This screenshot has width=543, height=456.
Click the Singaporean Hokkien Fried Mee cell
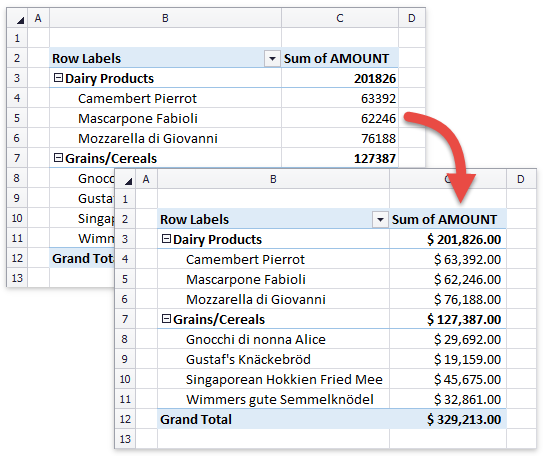[x=273, y=379]
